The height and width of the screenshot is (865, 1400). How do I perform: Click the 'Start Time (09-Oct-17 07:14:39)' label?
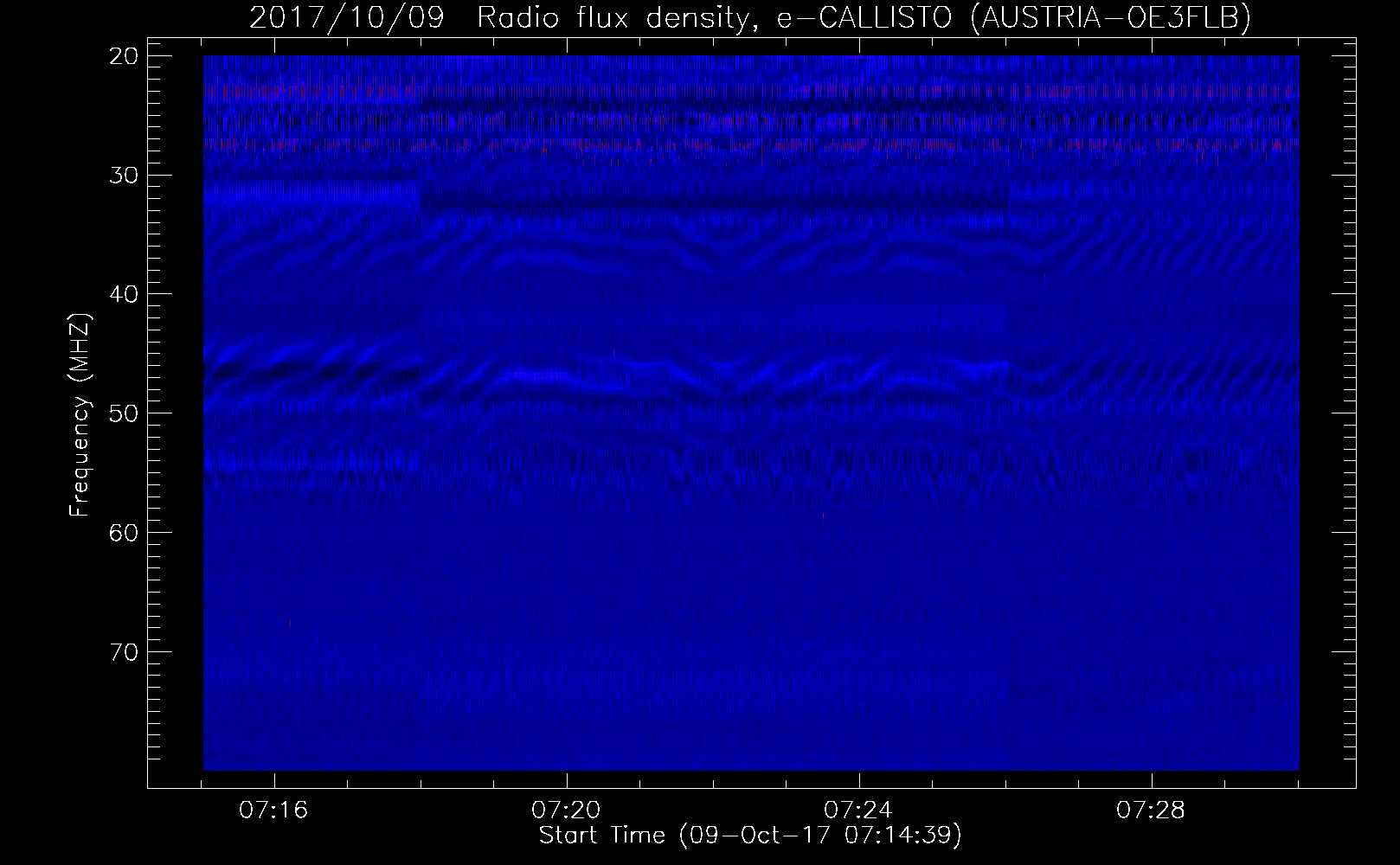point(750,836)
